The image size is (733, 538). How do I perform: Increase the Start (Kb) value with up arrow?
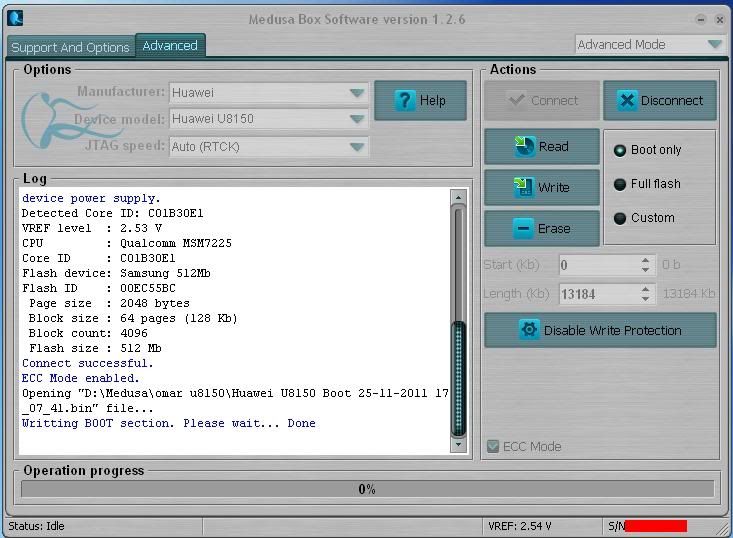pyautogui.click(x=646, y=260)
